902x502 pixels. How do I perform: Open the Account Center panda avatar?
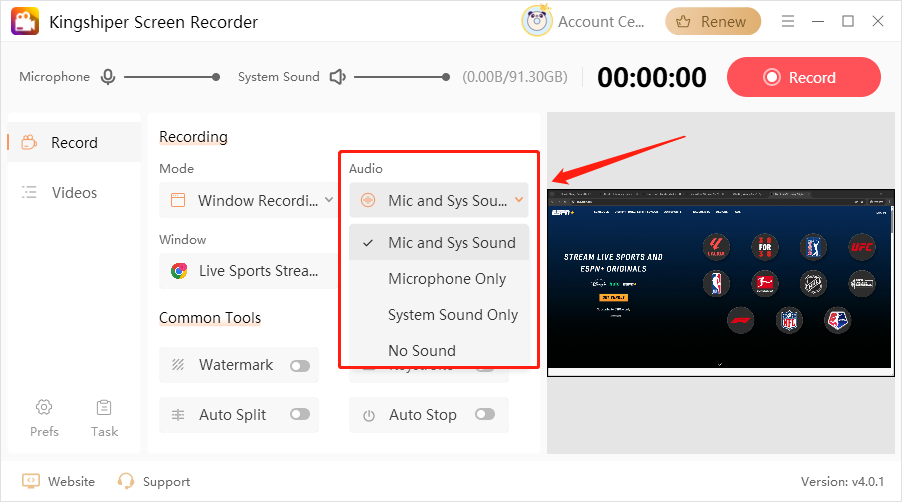[x=537, y=21]
